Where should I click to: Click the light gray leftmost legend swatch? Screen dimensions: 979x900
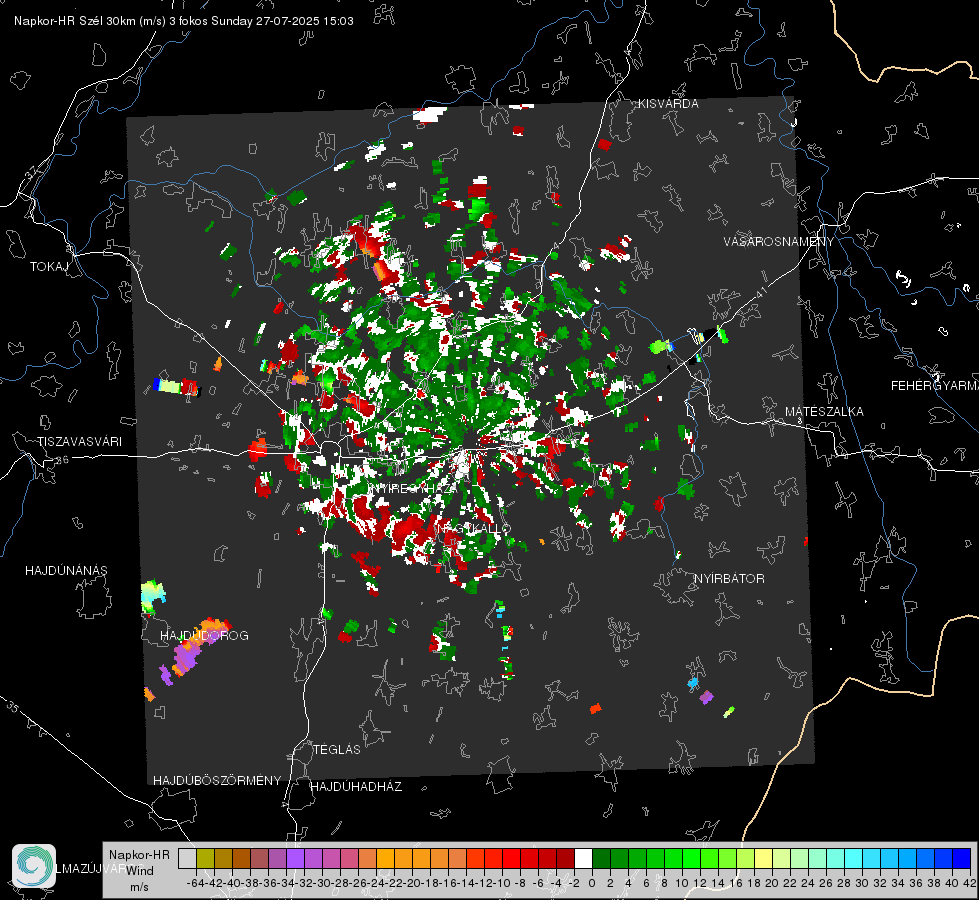pyautogui.click(x=187, y=858)
